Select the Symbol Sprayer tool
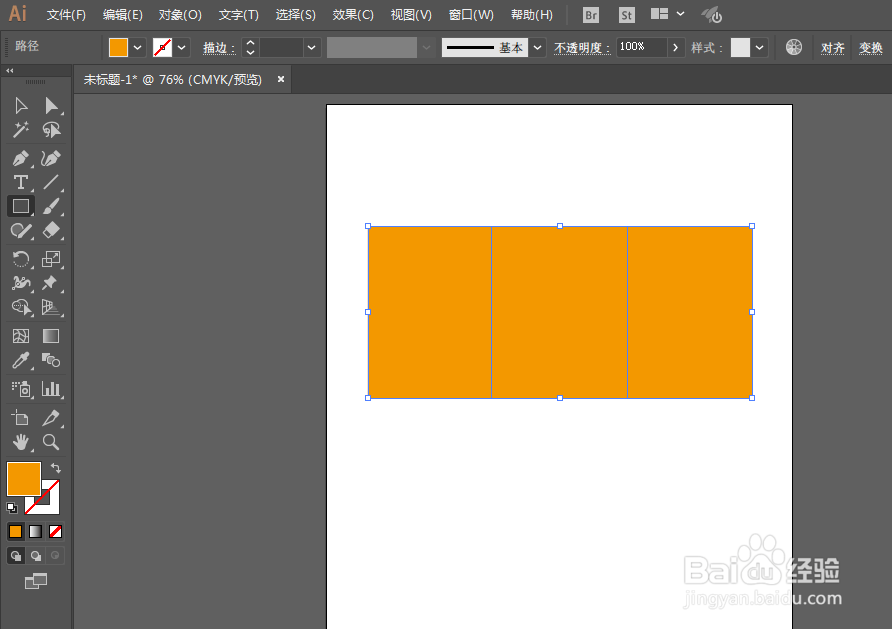This screenshot has width=892, height=629. click(21, 389)
